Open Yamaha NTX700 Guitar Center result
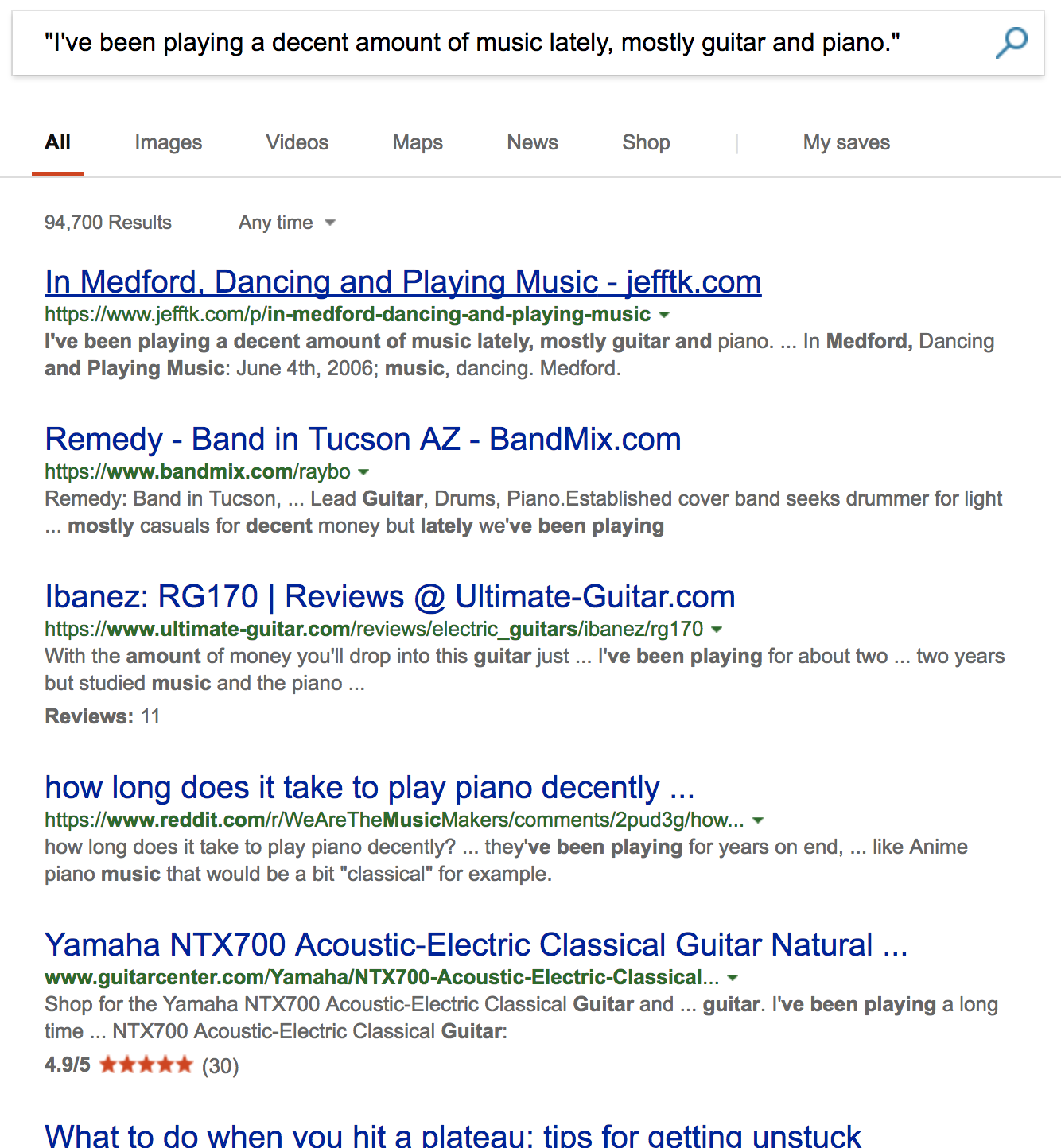 (x=476, y=945)
